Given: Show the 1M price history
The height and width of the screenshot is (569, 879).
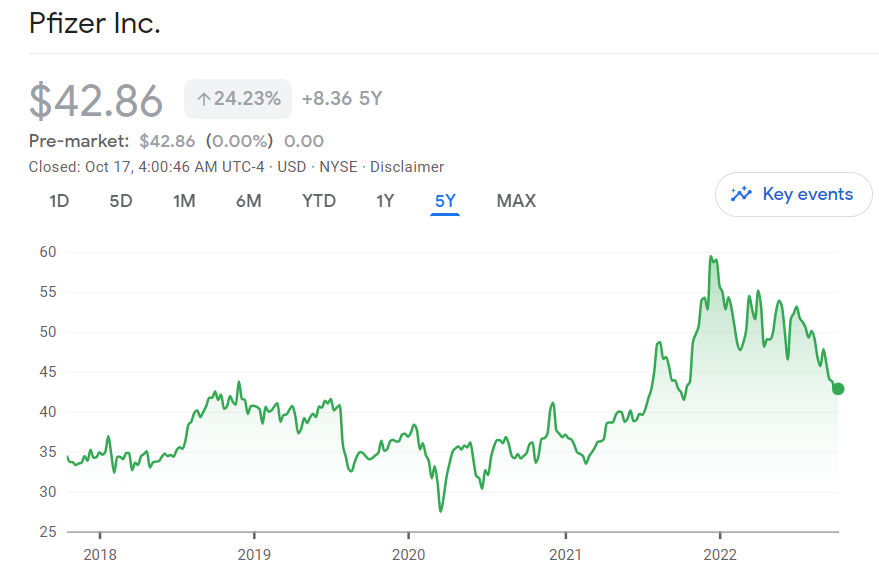Looking at the screenshot, I should 184,201.
